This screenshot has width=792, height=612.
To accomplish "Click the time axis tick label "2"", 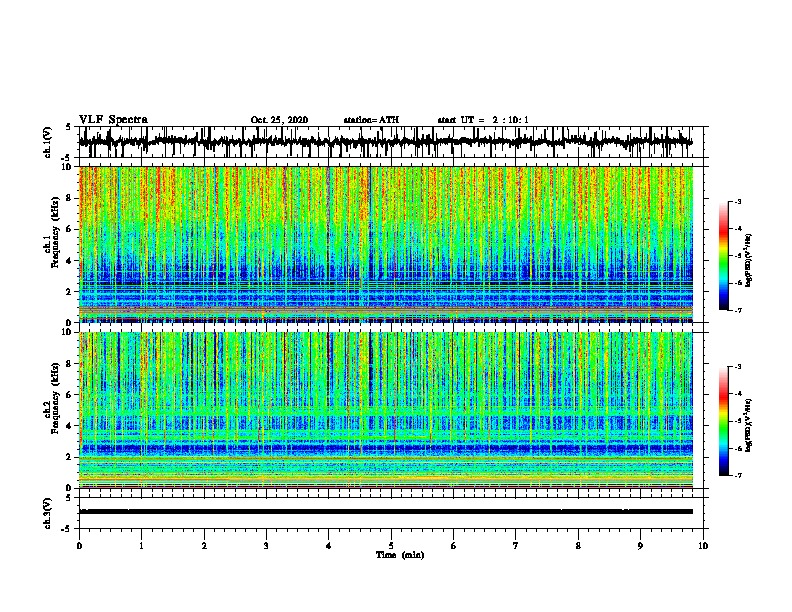I will (x=204, y=546).
